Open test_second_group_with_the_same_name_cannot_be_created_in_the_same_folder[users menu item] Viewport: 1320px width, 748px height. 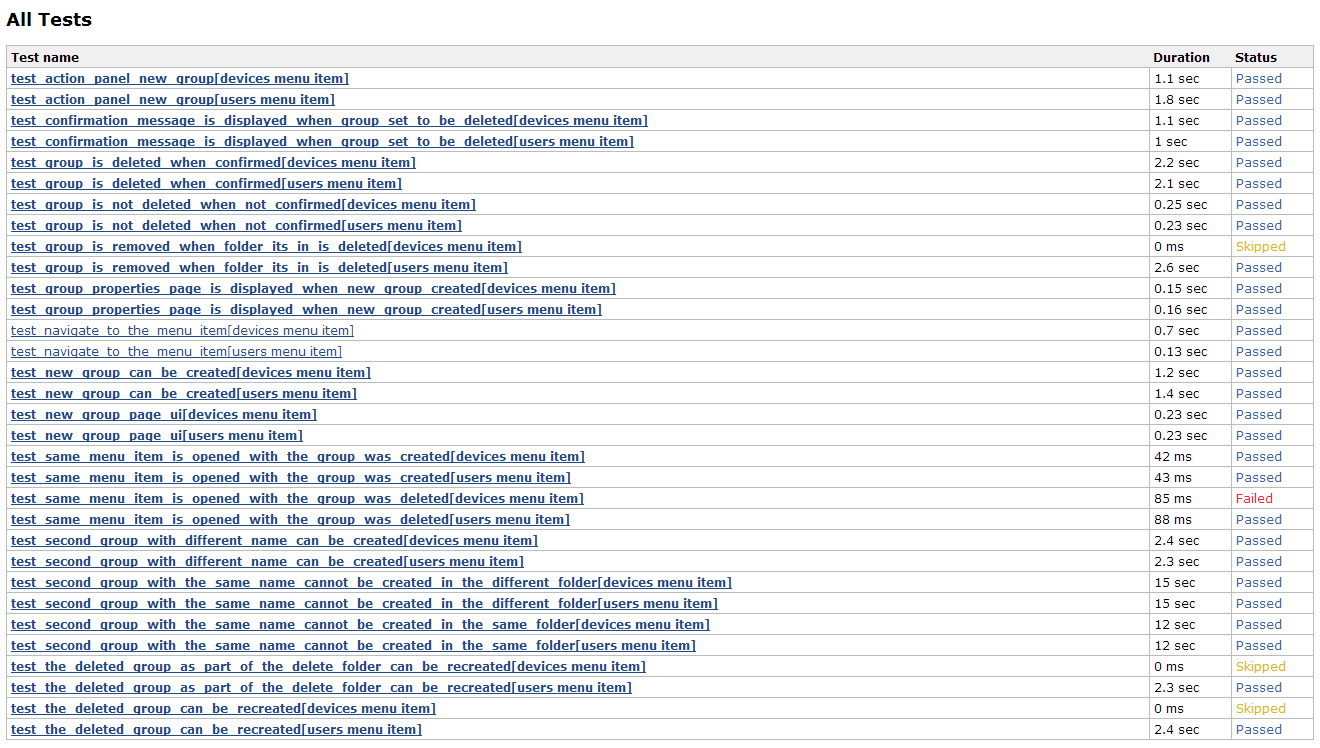tap(353, 646)
